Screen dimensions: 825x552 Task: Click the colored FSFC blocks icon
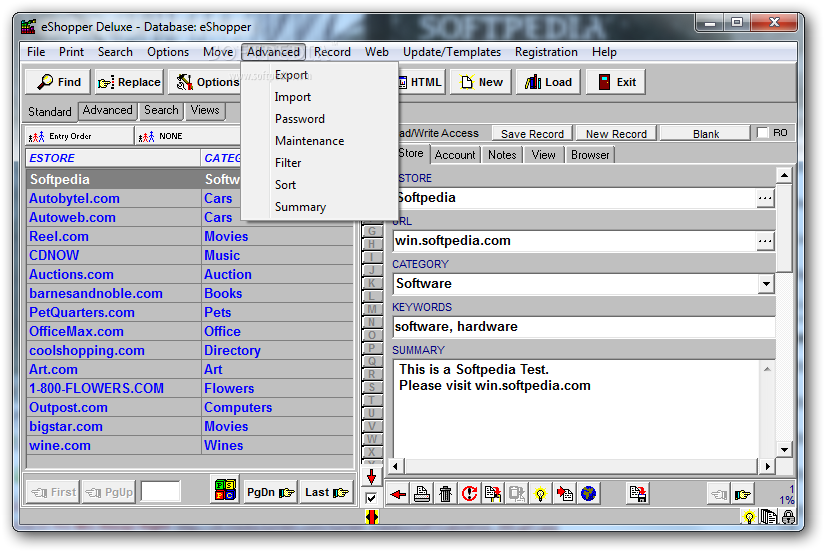(x=225, y=489)
